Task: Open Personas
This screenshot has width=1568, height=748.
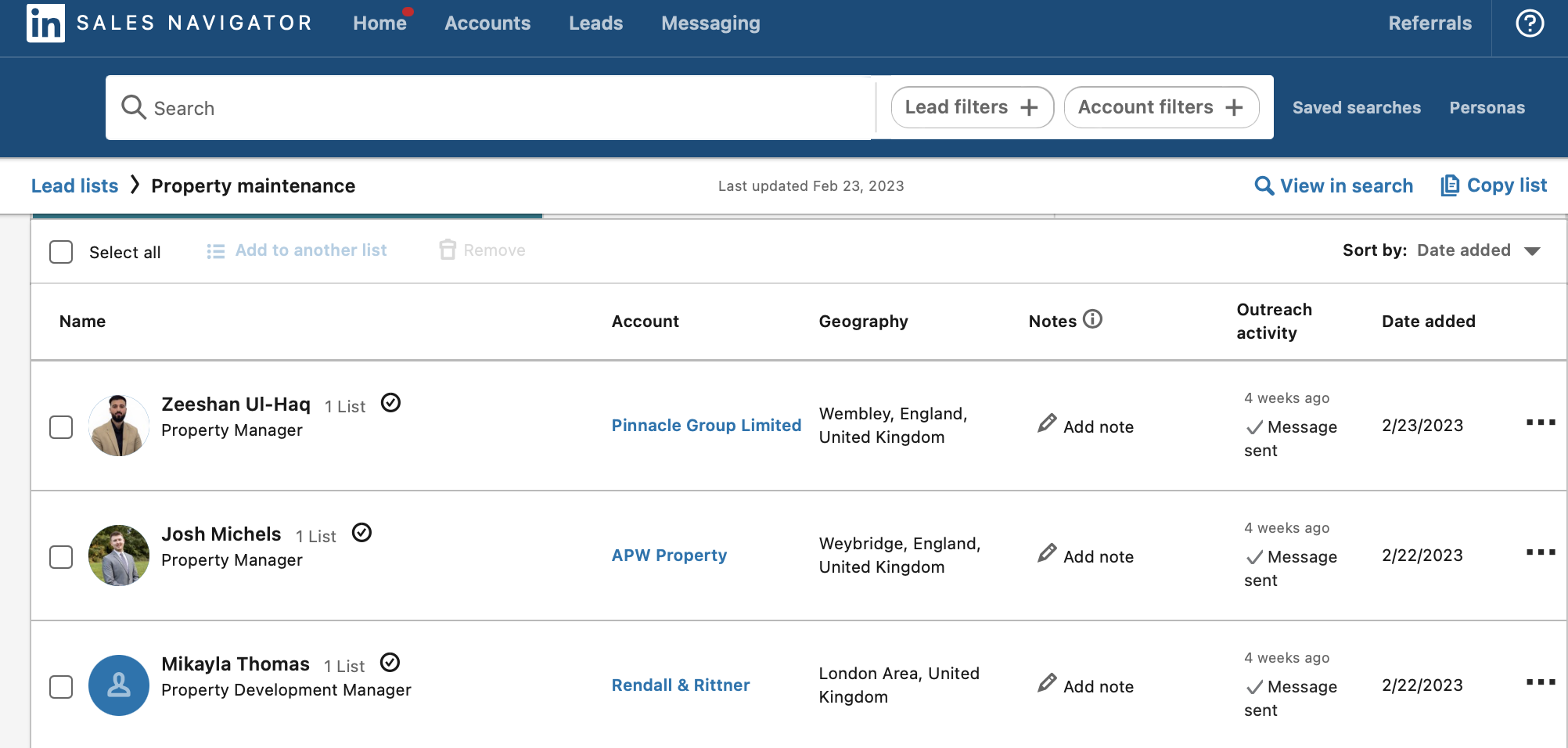Action: (x=1487, y=108)
